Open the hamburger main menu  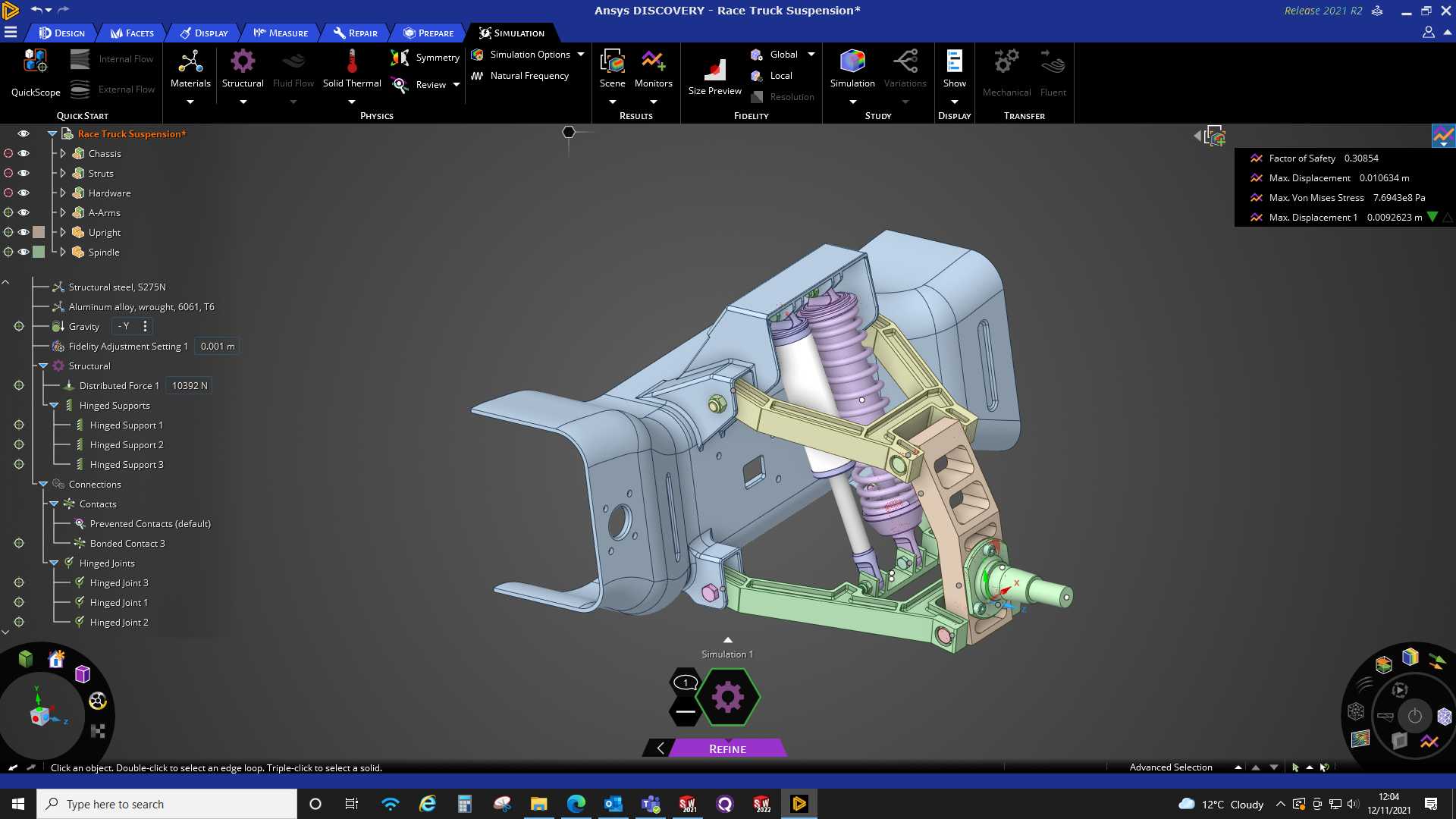(11, 33)
